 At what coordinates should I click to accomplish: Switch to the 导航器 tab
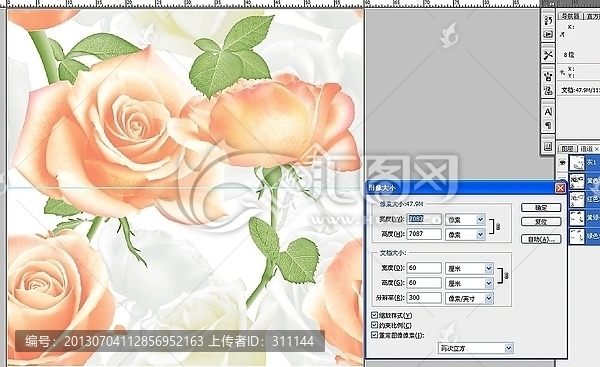[570, 16]
